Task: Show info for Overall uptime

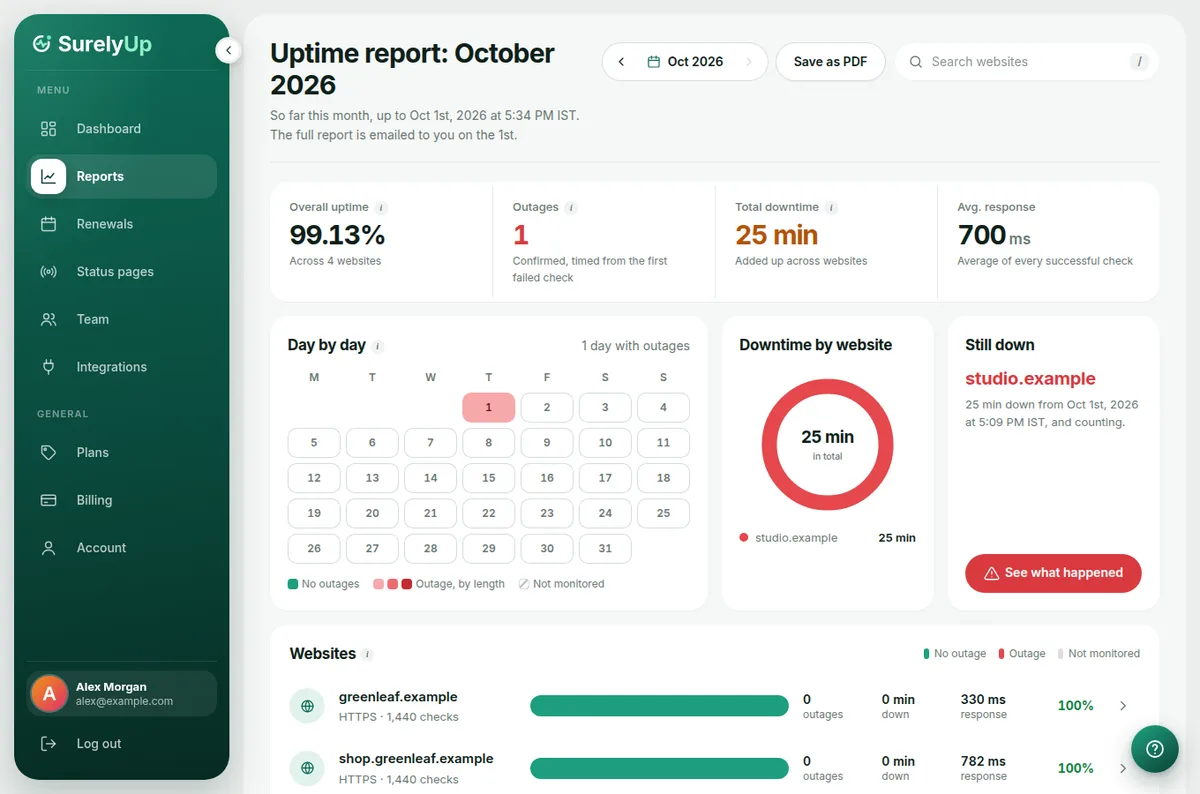Action: click(382, 208)
